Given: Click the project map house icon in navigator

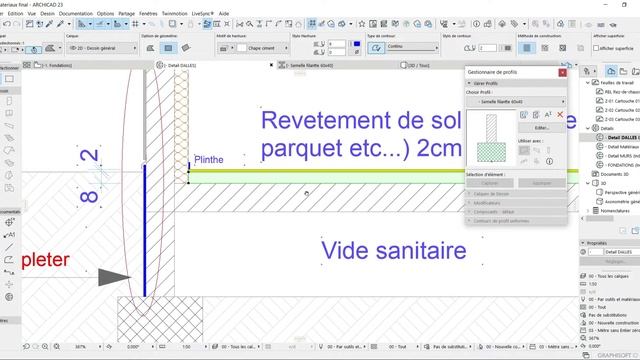Looking at the screenshot, I should pos(611,71).
